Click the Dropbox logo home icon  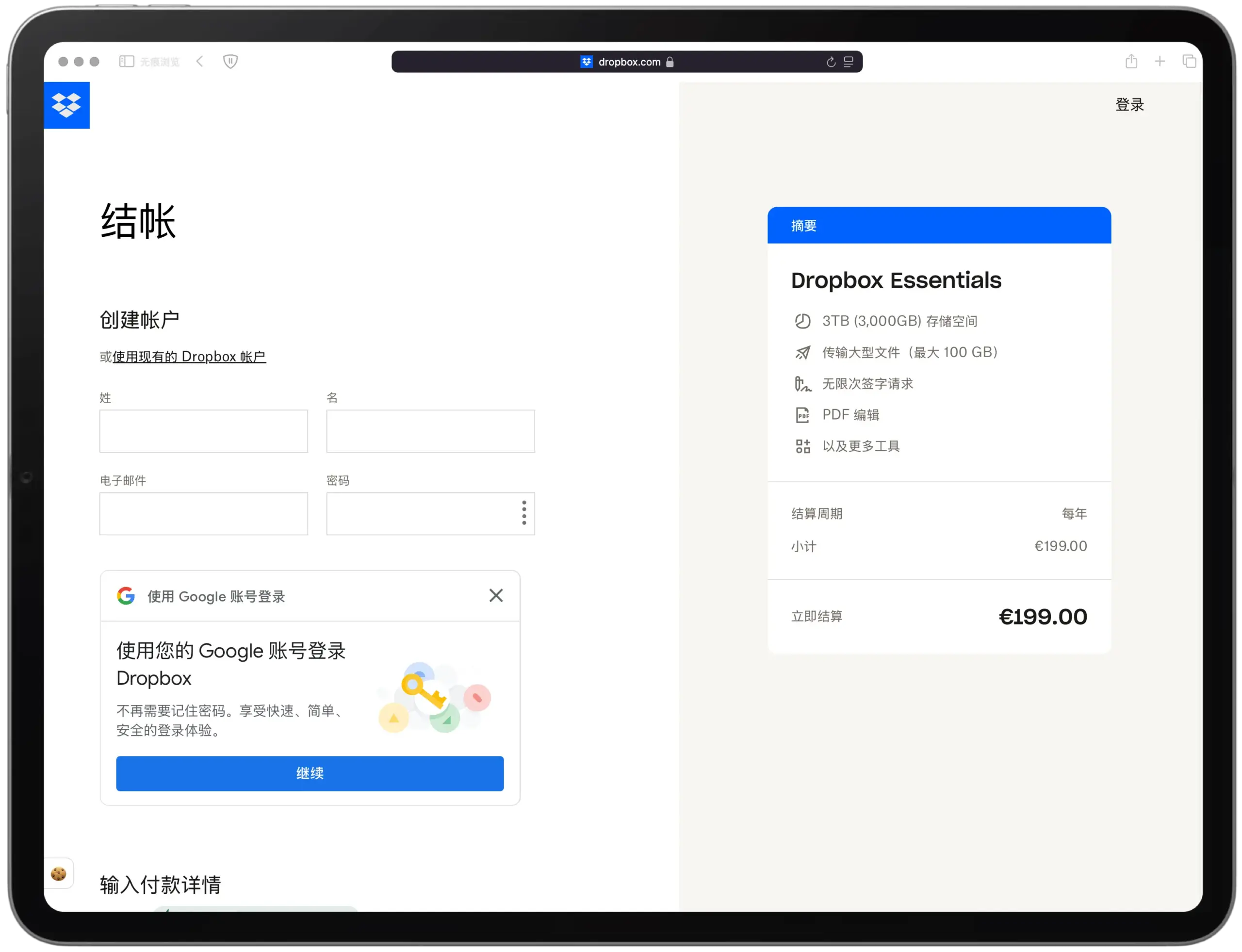tap(66, 105)
